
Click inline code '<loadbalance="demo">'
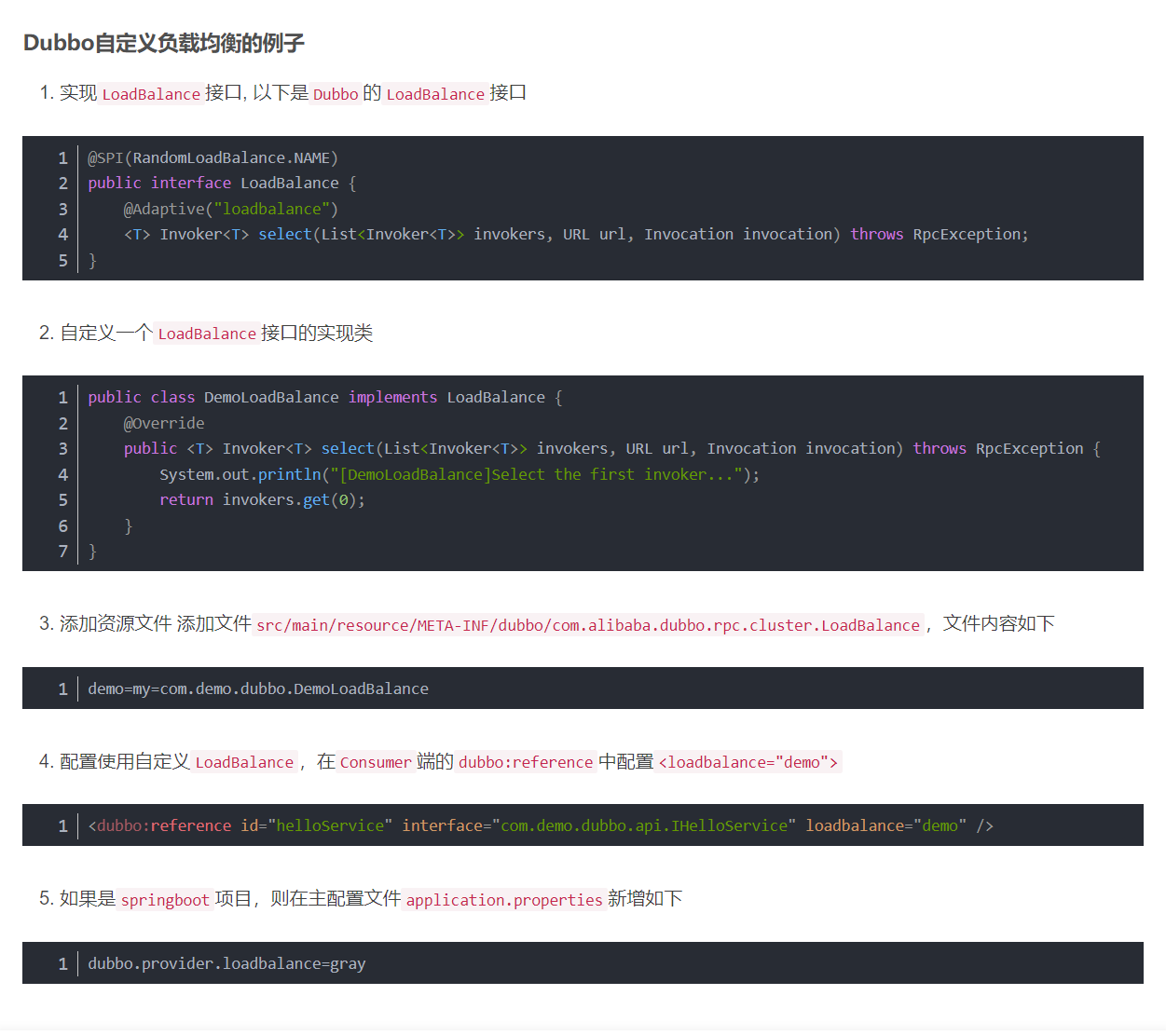[x=748, y=762]
